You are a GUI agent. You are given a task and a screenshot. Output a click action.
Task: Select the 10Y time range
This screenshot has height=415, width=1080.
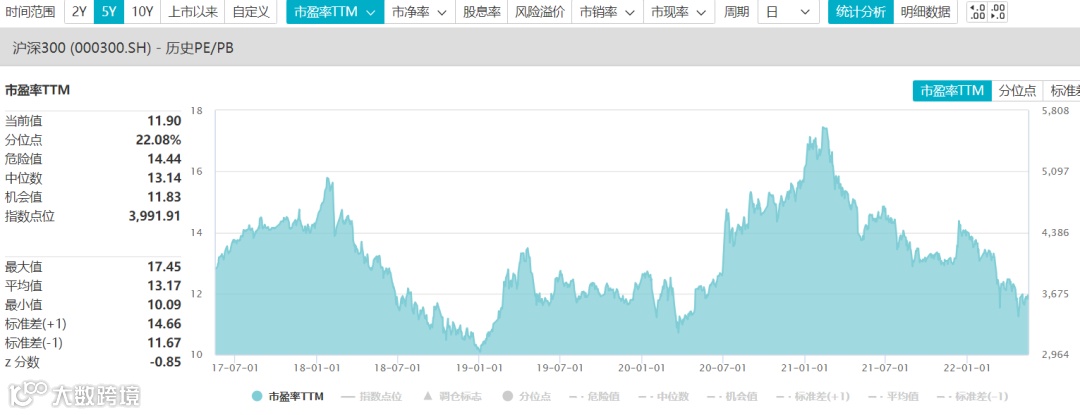click(142, 12)
